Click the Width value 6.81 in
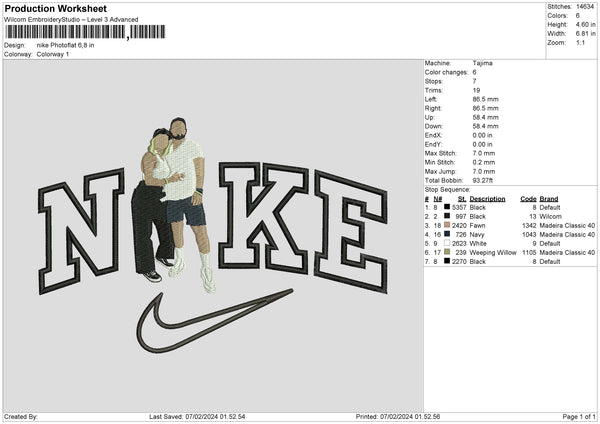The width and height of the screenshot is (600, 424). [585, 34]
